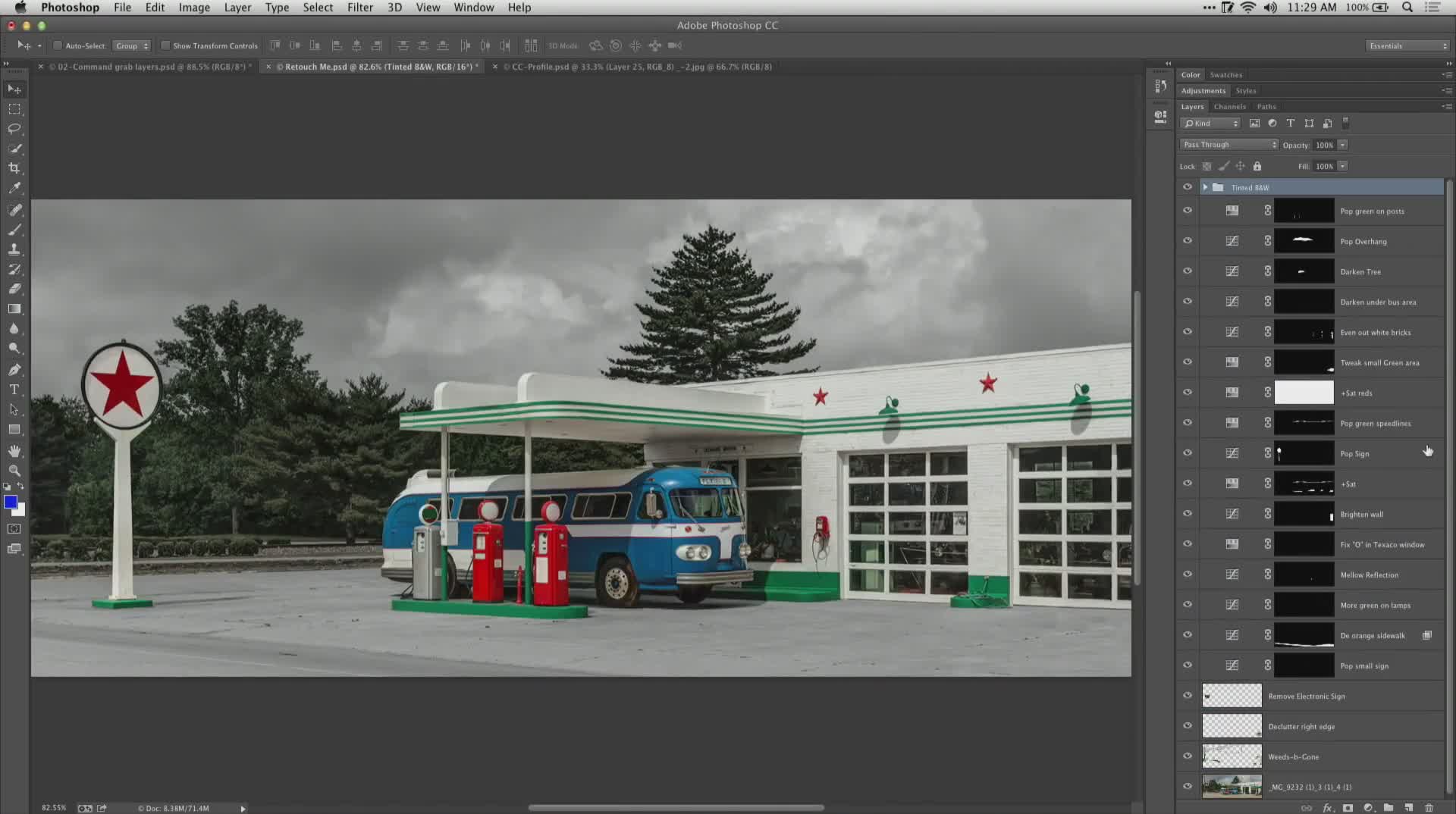
Task: Switch to the Swatches tab
Action: [x=1226, y=75]
